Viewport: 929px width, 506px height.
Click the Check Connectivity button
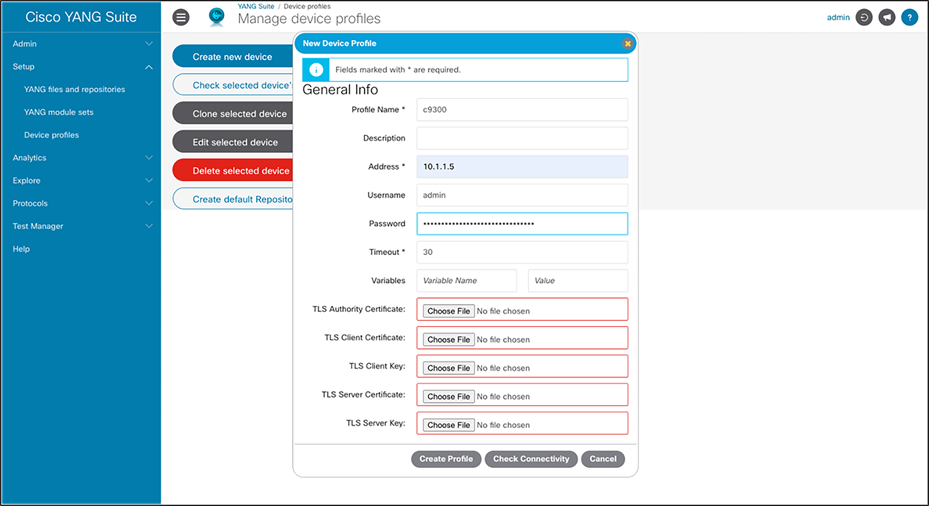(531, 459)
